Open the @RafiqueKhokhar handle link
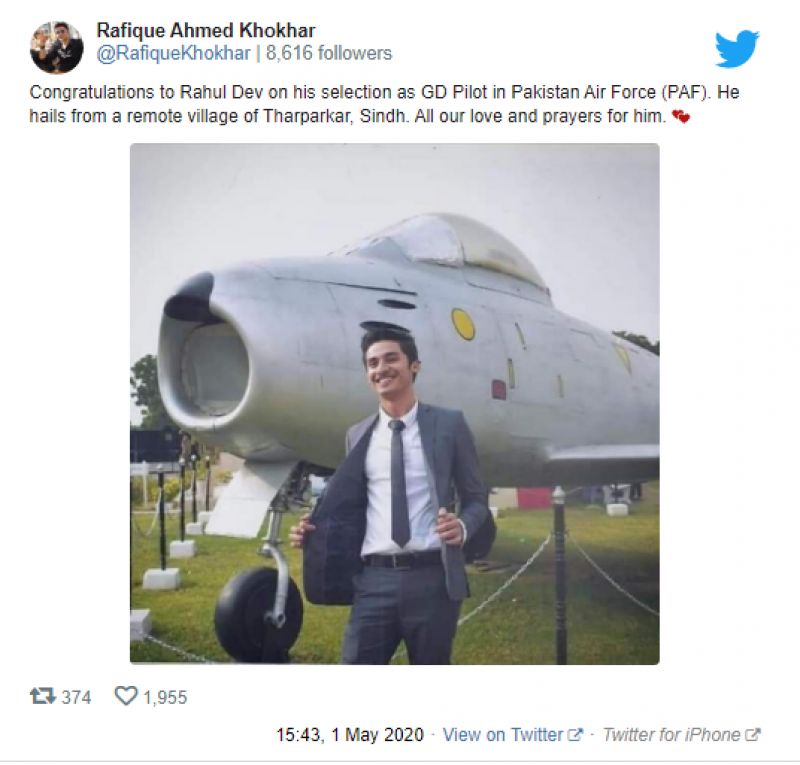Viewport: 800px width, 765px height. click(x=173, y=53)
